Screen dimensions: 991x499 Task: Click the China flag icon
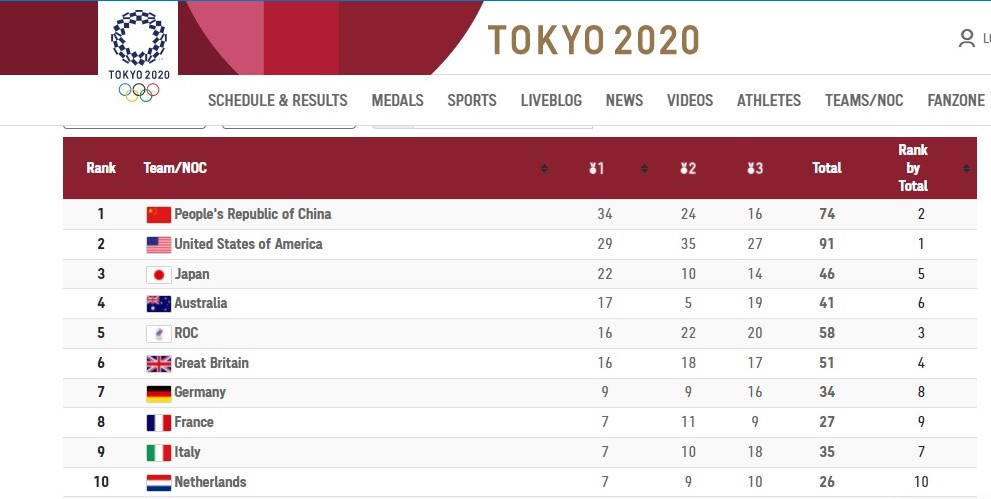(159, 215)
